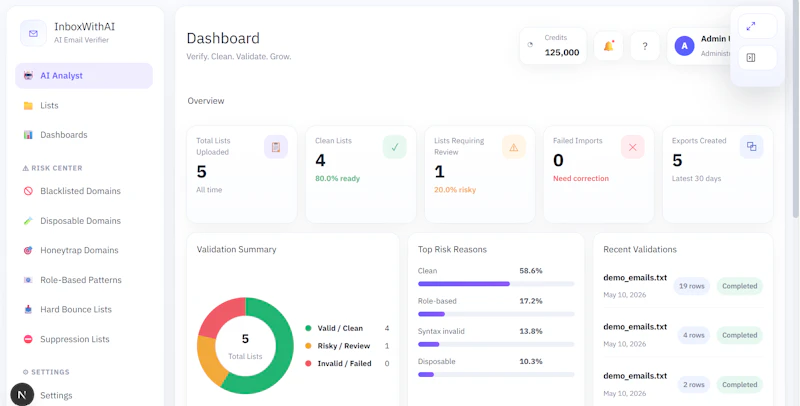The image size is (800, 406).
Task: Click Completed badge beside 4 rows
Action: coord(739,335)
